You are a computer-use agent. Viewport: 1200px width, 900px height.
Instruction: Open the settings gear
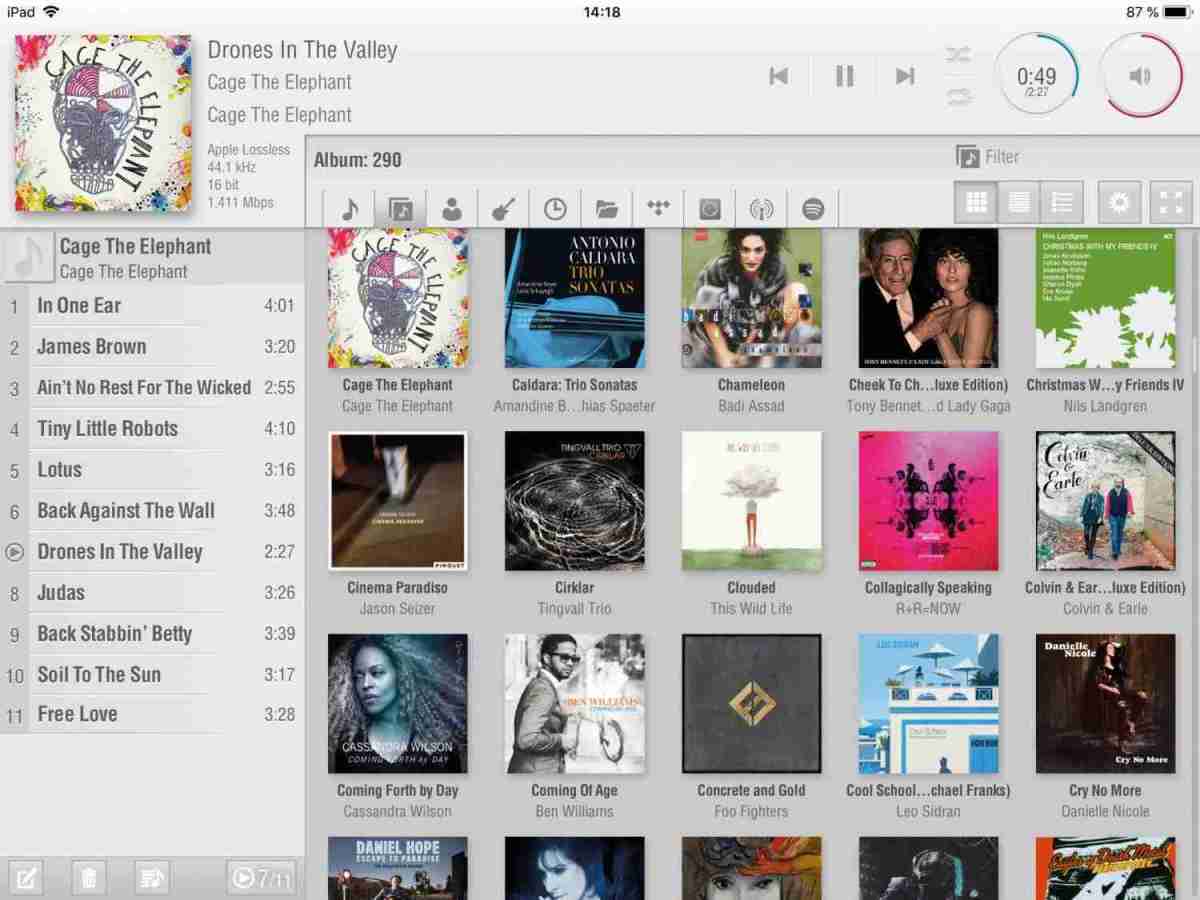pos(1119,203)
